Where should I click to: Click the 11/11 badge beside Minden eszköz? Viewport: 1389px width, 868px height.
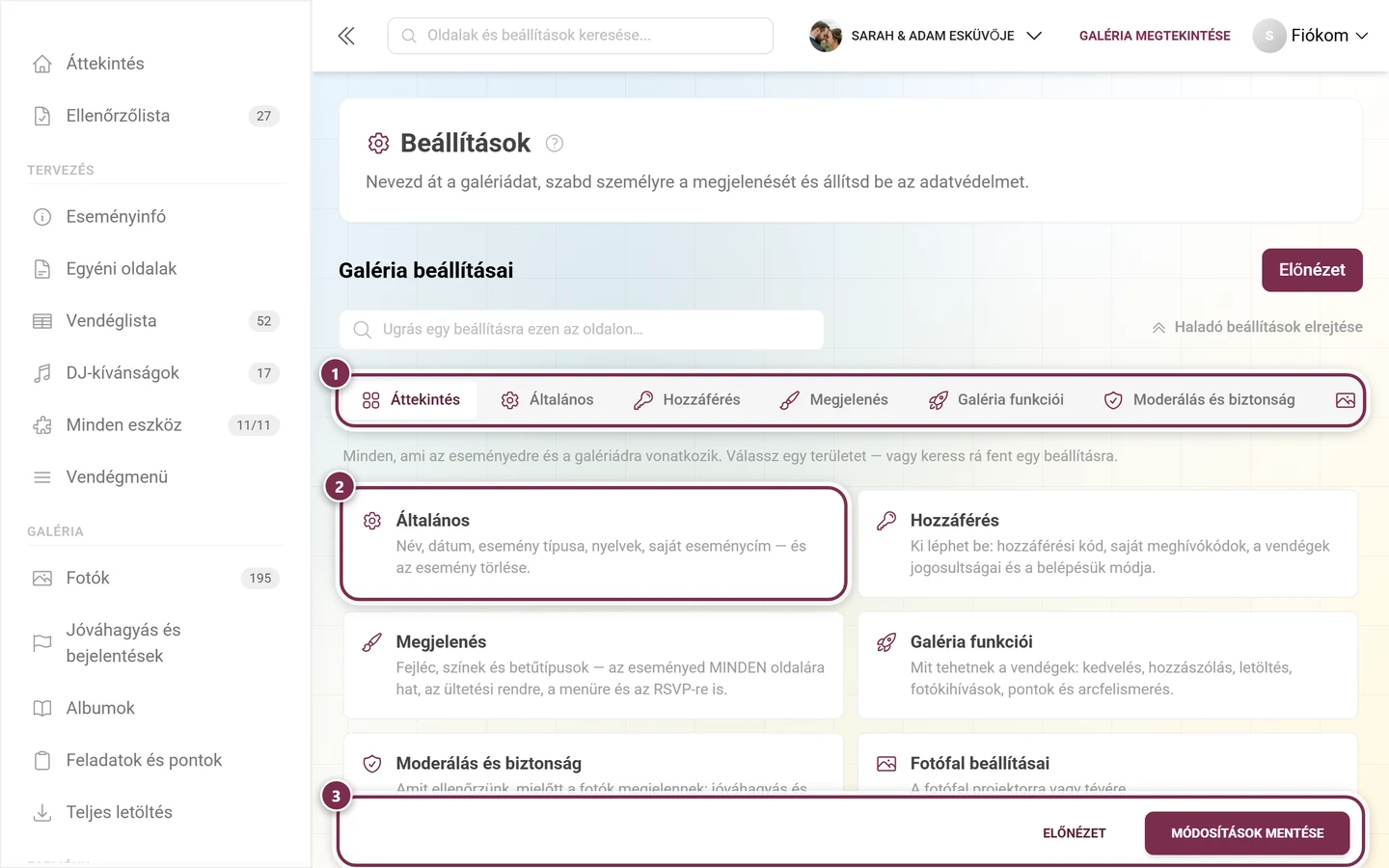(254, 425)
